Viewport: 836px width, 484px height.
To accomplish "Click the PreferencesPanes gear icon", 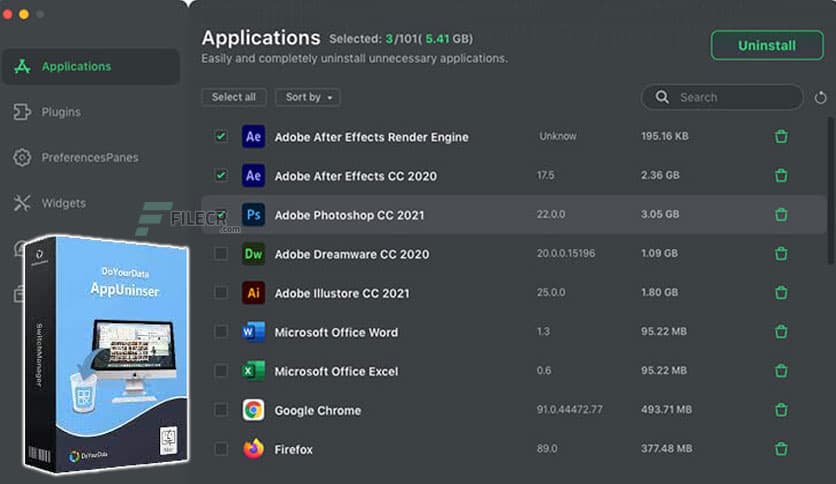I will tap(22, 157).
